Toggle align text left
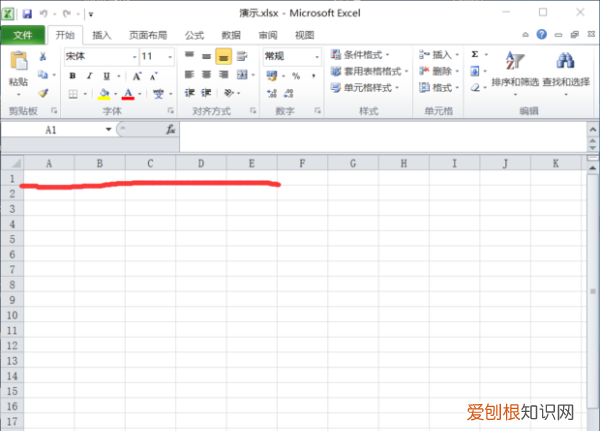The image size is (600, 431). 190,74
